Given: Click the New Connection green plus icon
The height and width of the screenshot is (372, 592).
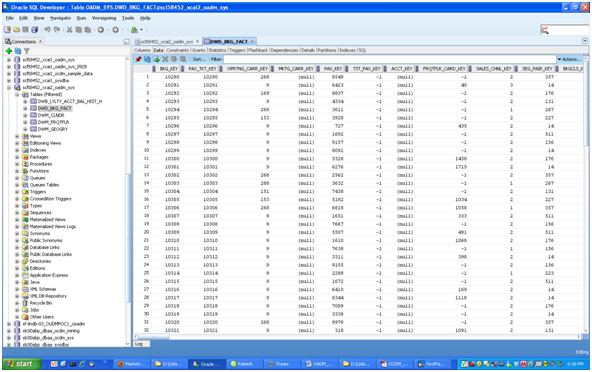Looking at the screenshot, I should coord(9,51).
